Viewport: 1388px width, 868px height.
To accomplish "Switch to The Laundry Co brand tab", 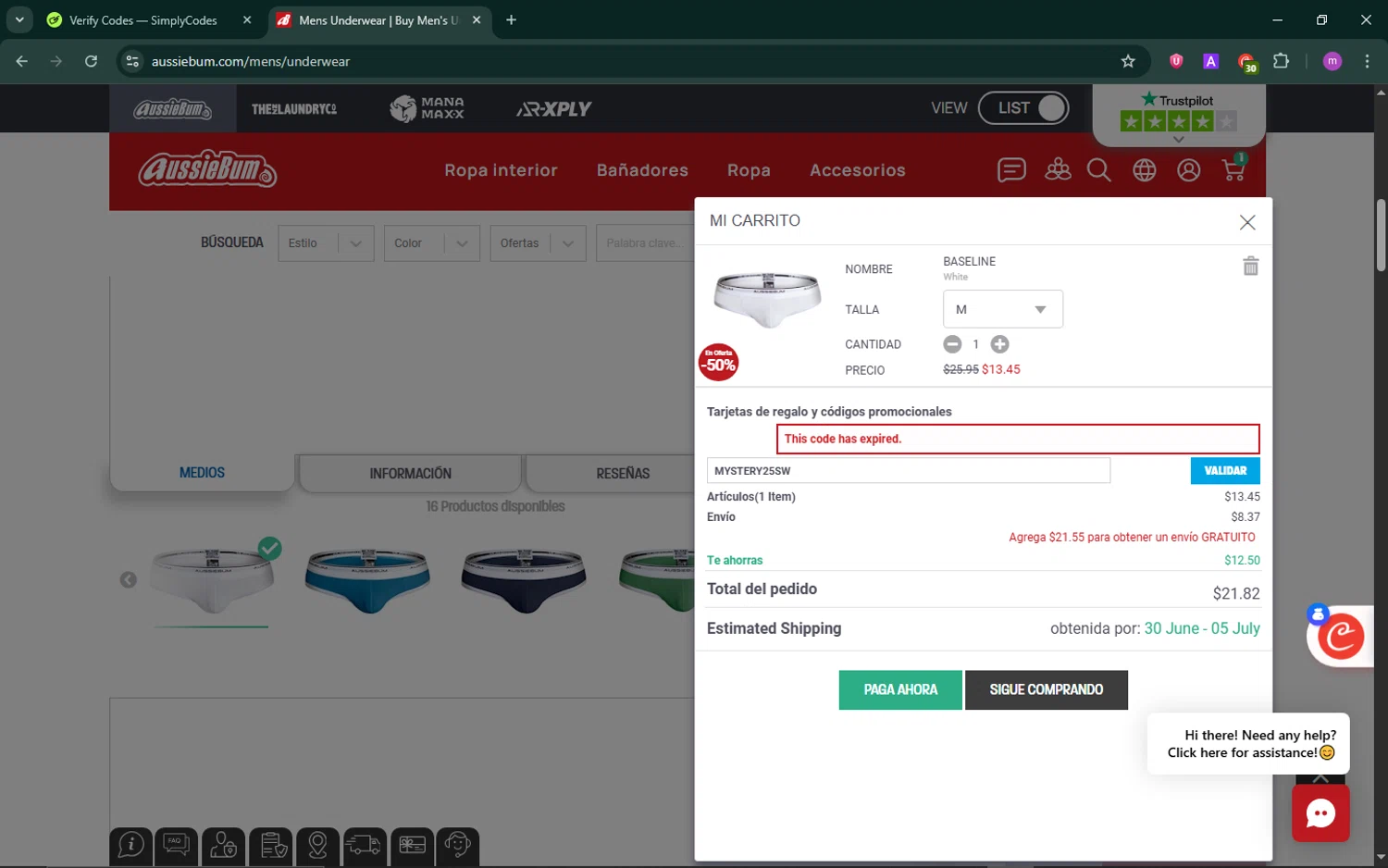I will pos(294,109).
